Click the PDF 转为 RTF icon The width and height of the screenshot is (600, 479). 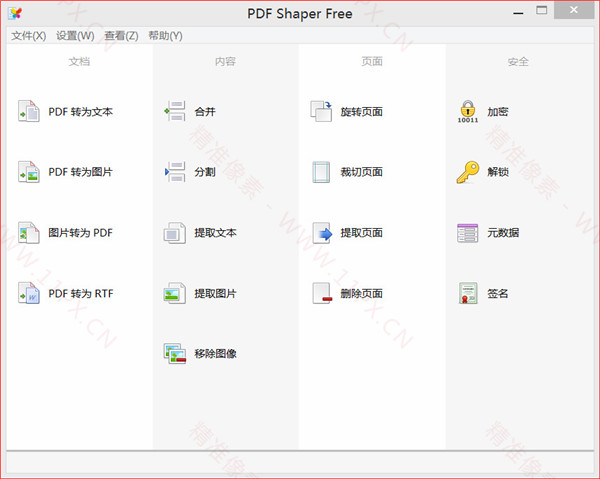click(29, 293)
